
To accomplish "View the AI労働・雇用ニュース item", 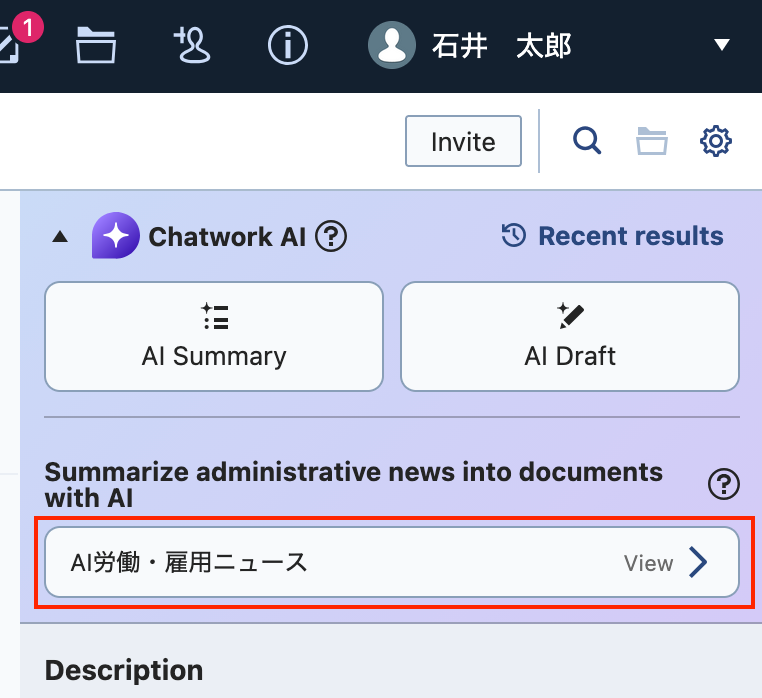I will pos(392,562).
